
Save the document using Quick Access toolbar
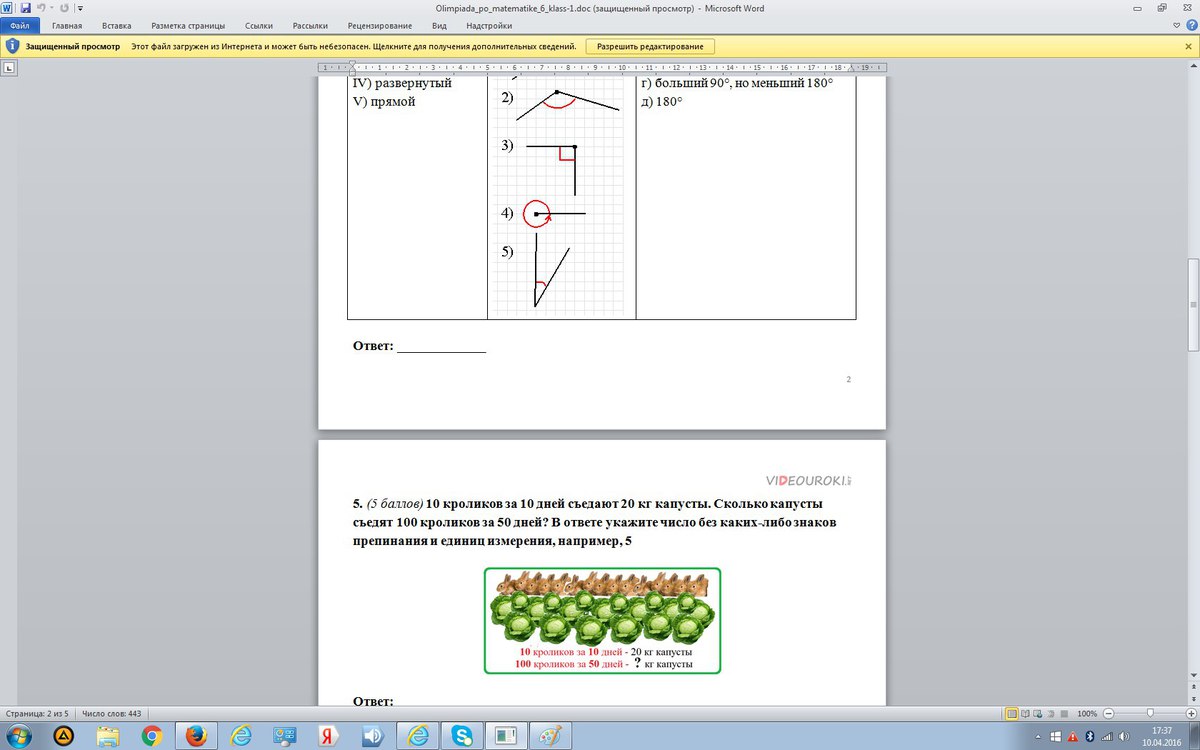25,8
